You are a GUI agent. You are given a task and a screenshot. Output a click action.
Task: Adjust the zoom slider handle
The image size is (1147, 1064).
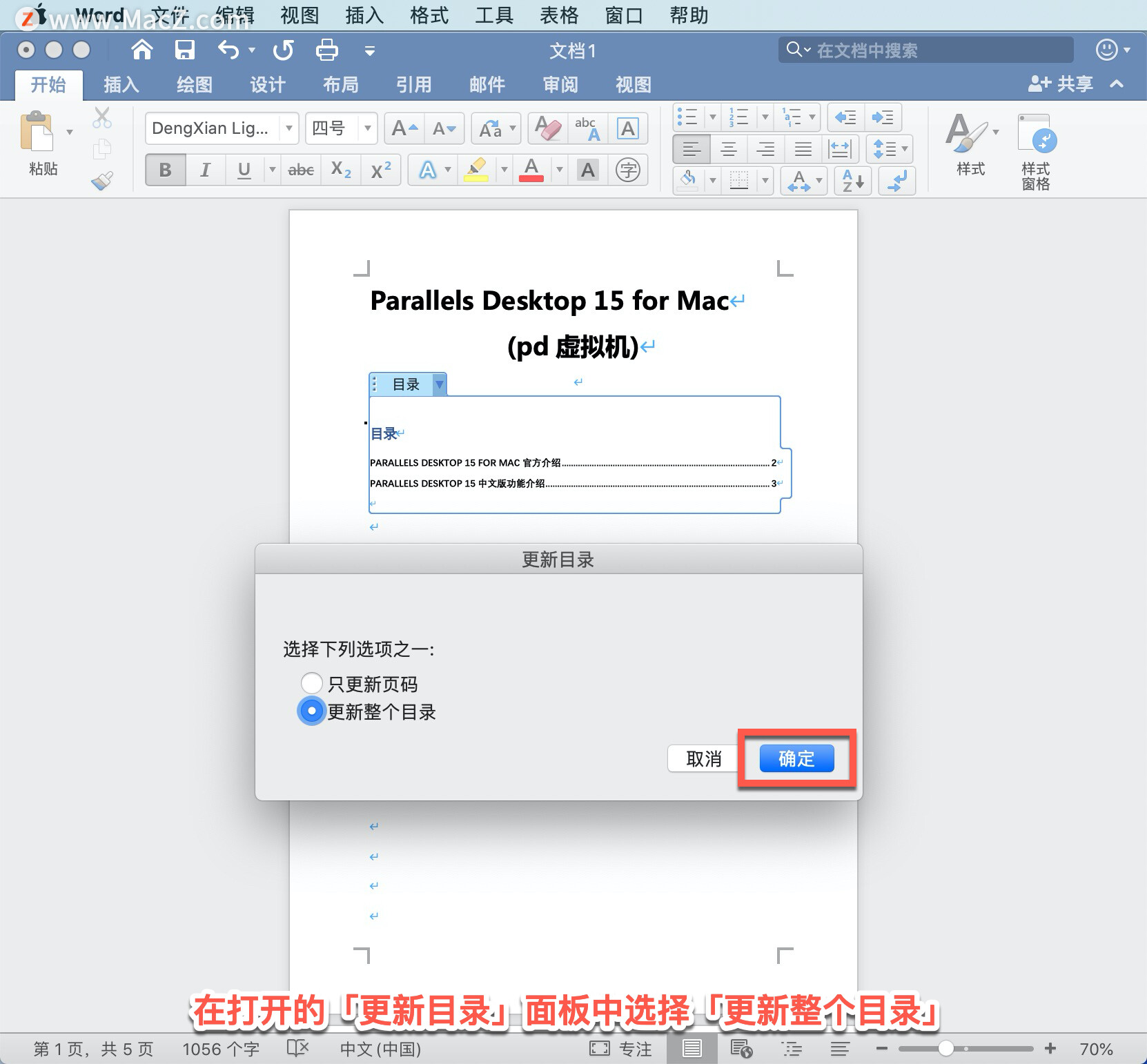945,1048
